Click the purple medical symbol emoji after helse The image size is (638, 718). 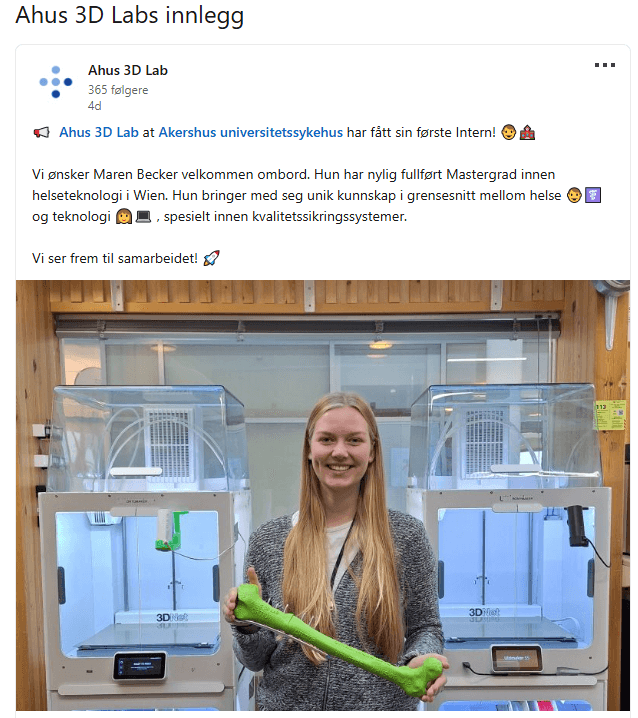click(x=593, y=196)
